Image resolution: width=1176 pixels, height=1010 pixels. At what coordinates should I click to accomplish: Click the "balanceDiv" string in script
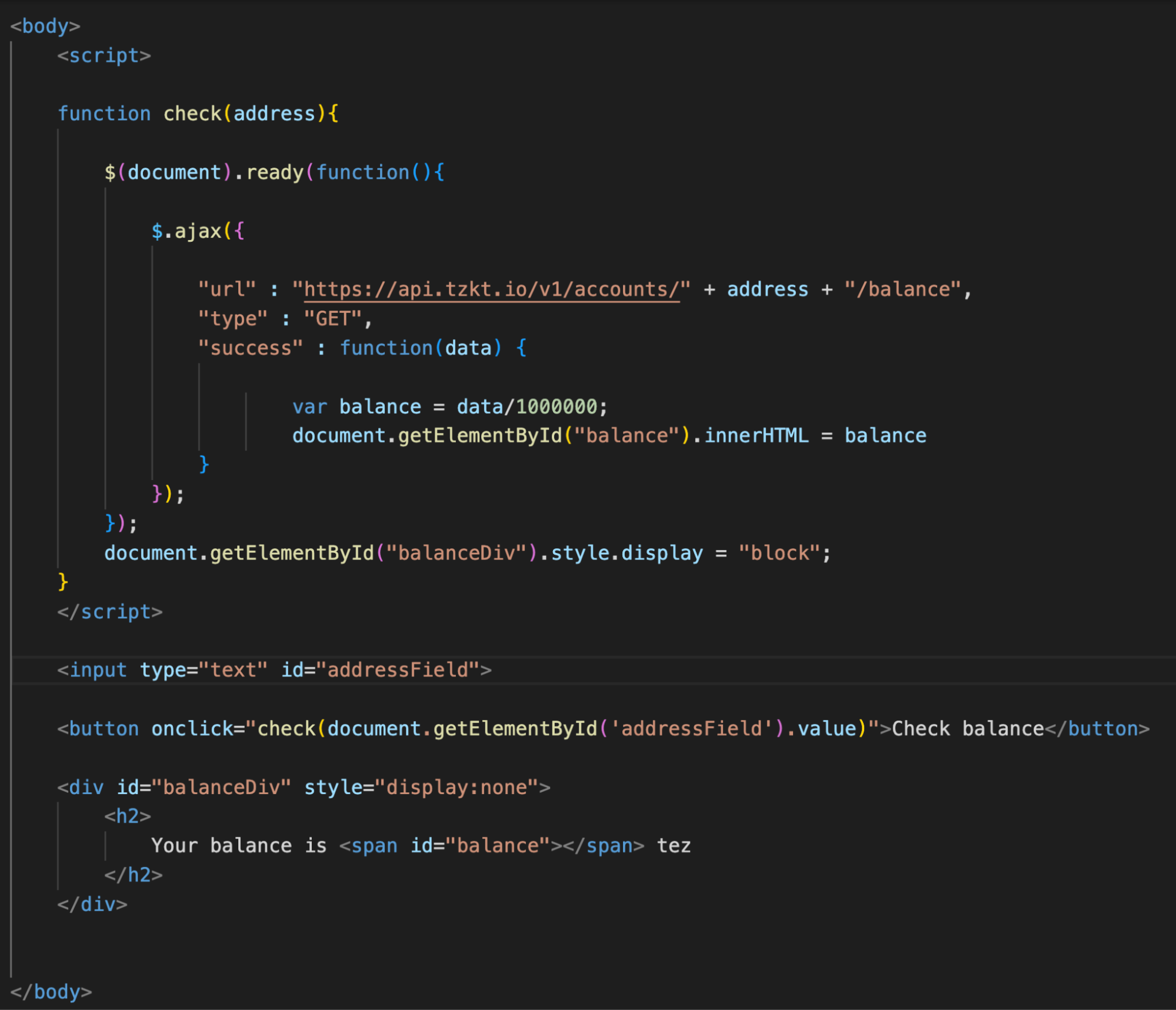pos(456,553)
